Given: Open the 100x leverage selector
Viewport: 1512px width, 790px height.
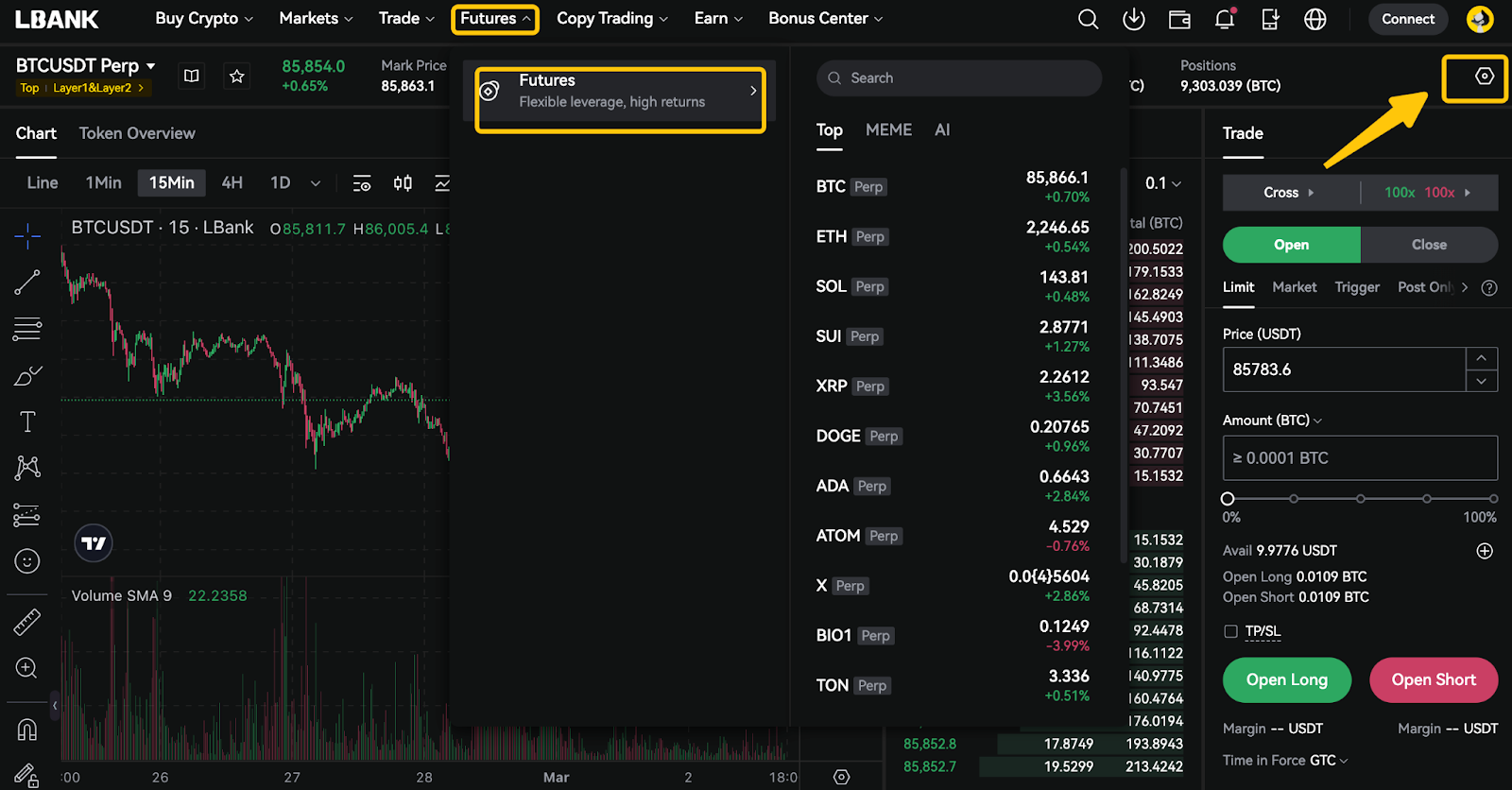Looking at the screenshot, I should tap(1428, 193).
